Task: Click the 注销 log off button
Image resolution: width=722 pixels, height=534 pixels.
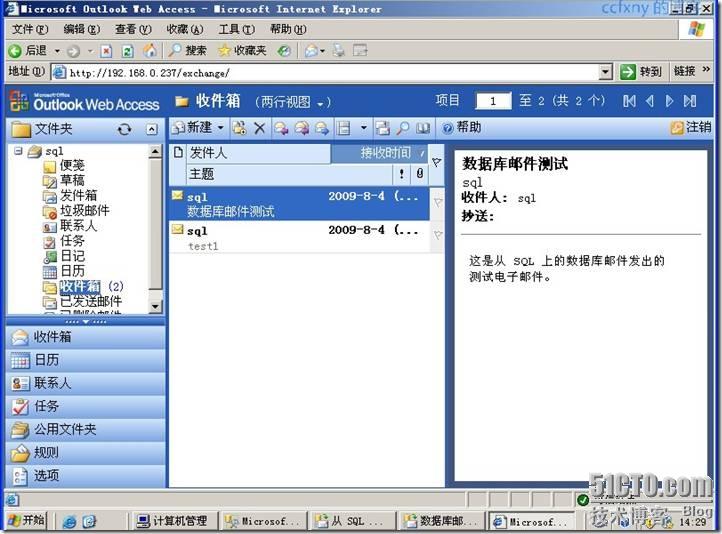Action: (691, 128)
